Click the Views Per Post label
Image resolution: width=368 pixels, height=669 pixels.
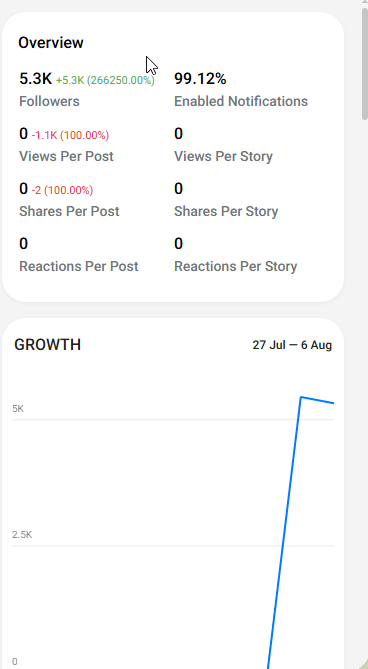pyautogui.click(x=66, y=157)
